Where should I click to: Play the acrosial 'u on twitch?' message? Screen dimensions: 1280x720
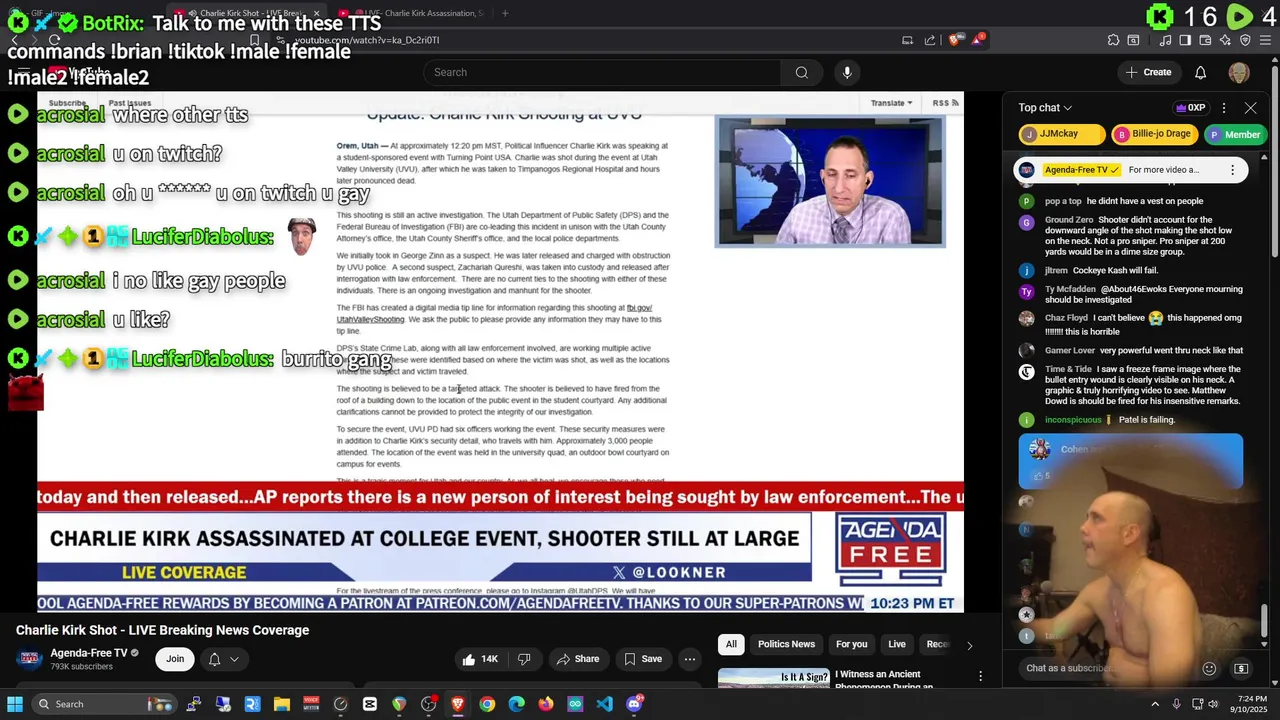[18, 154]
